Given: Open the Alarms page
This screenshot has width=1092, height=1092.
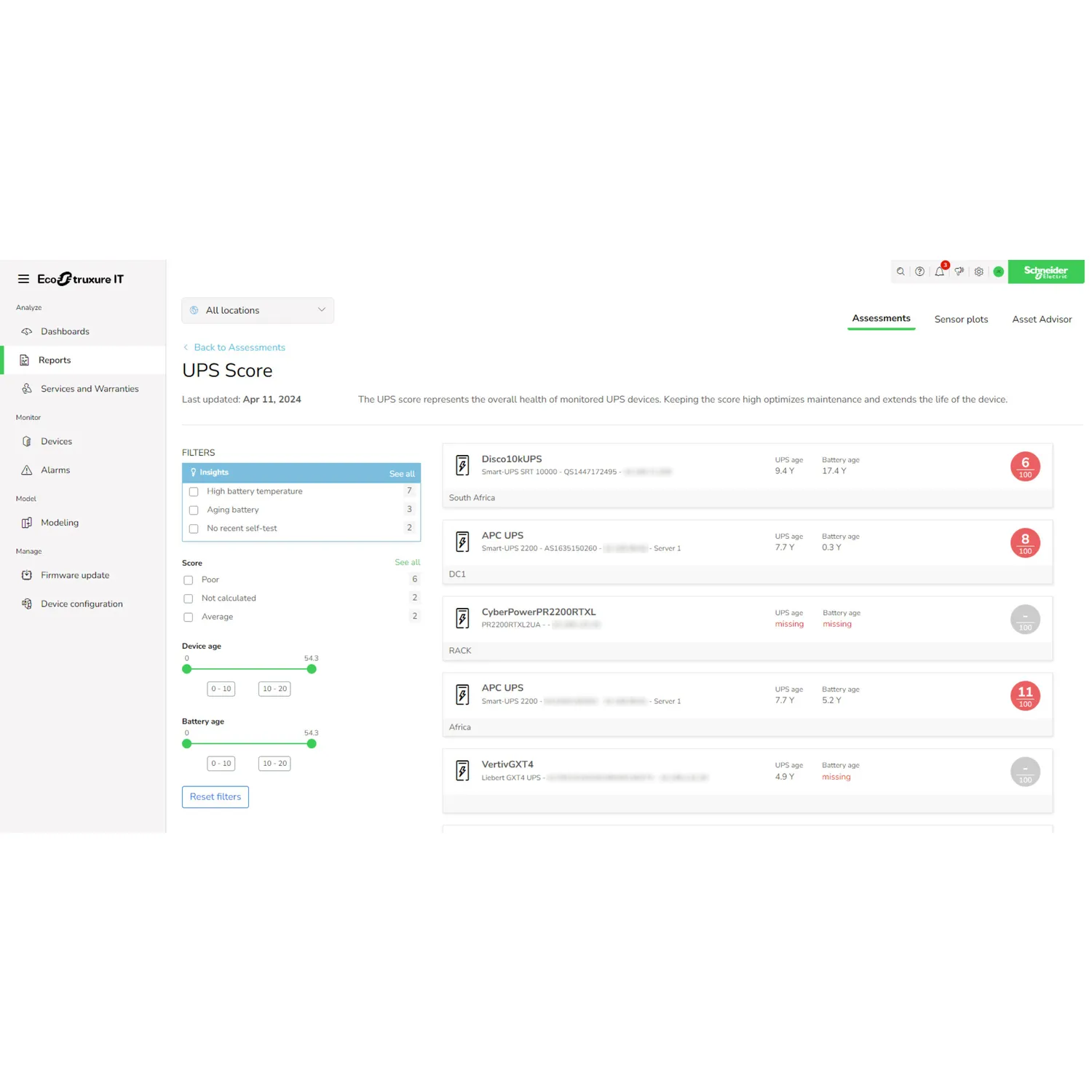Looking at the screenshot, I should [x=56, y=470].
